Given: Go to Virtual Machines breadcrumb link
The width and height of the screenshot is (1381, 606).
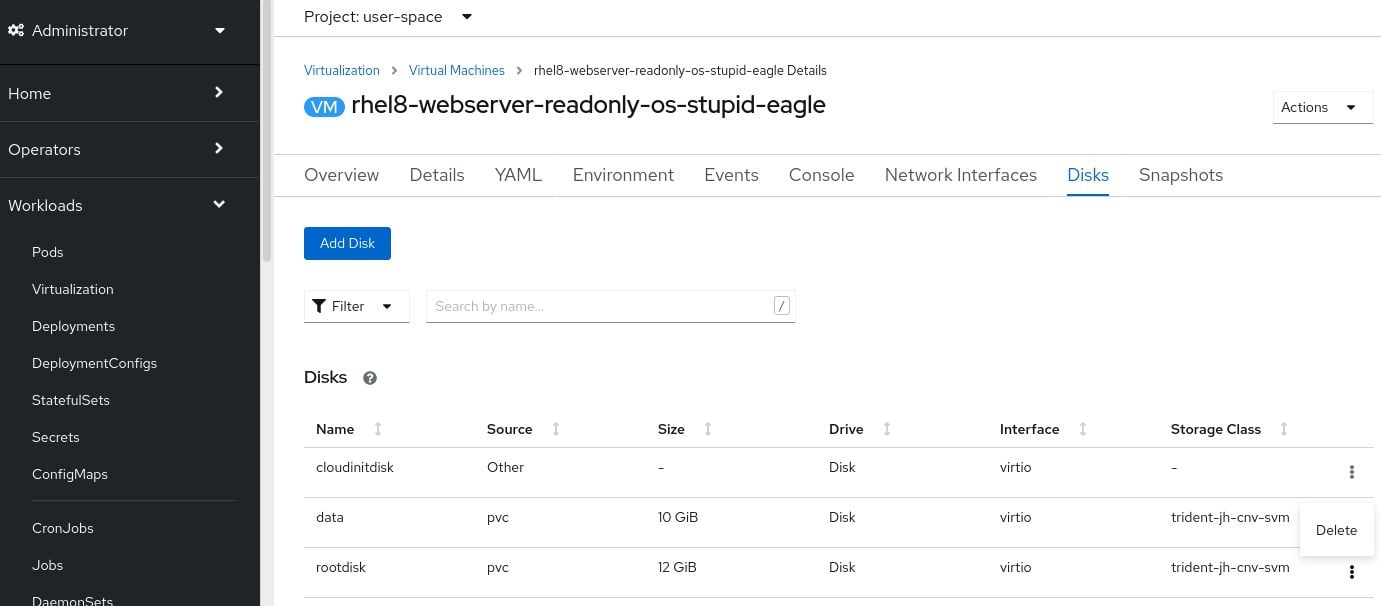Looking at the screenshot, I should [456, 70].
